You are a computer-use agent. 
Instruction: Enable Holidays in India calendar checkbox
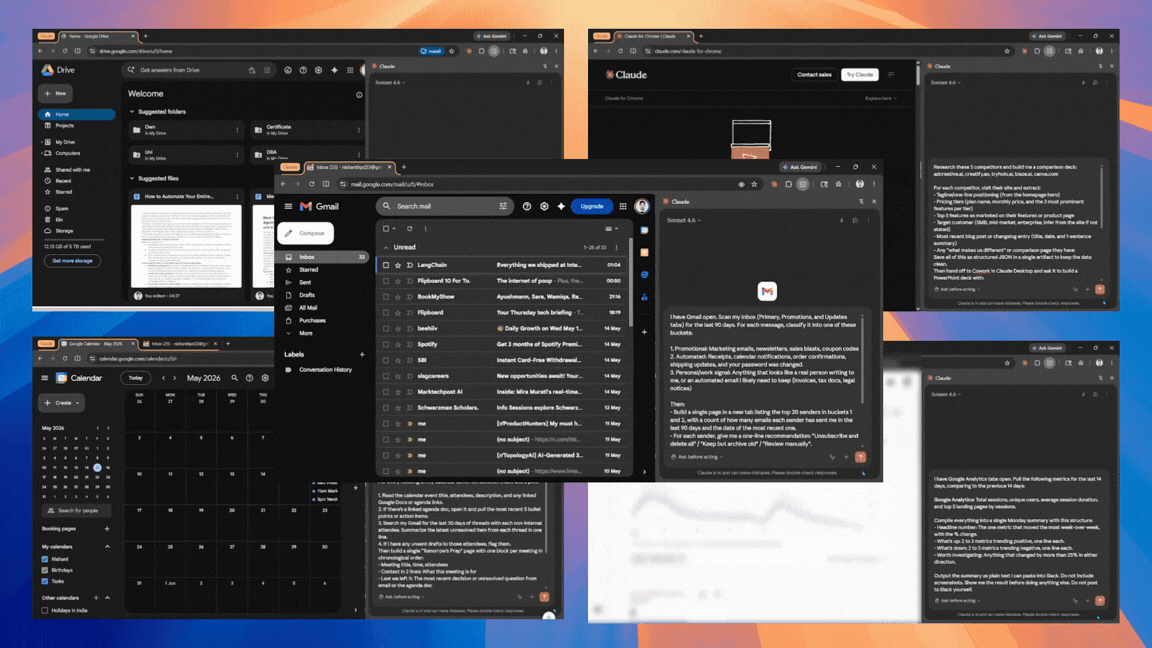click(x=45, y=611)
